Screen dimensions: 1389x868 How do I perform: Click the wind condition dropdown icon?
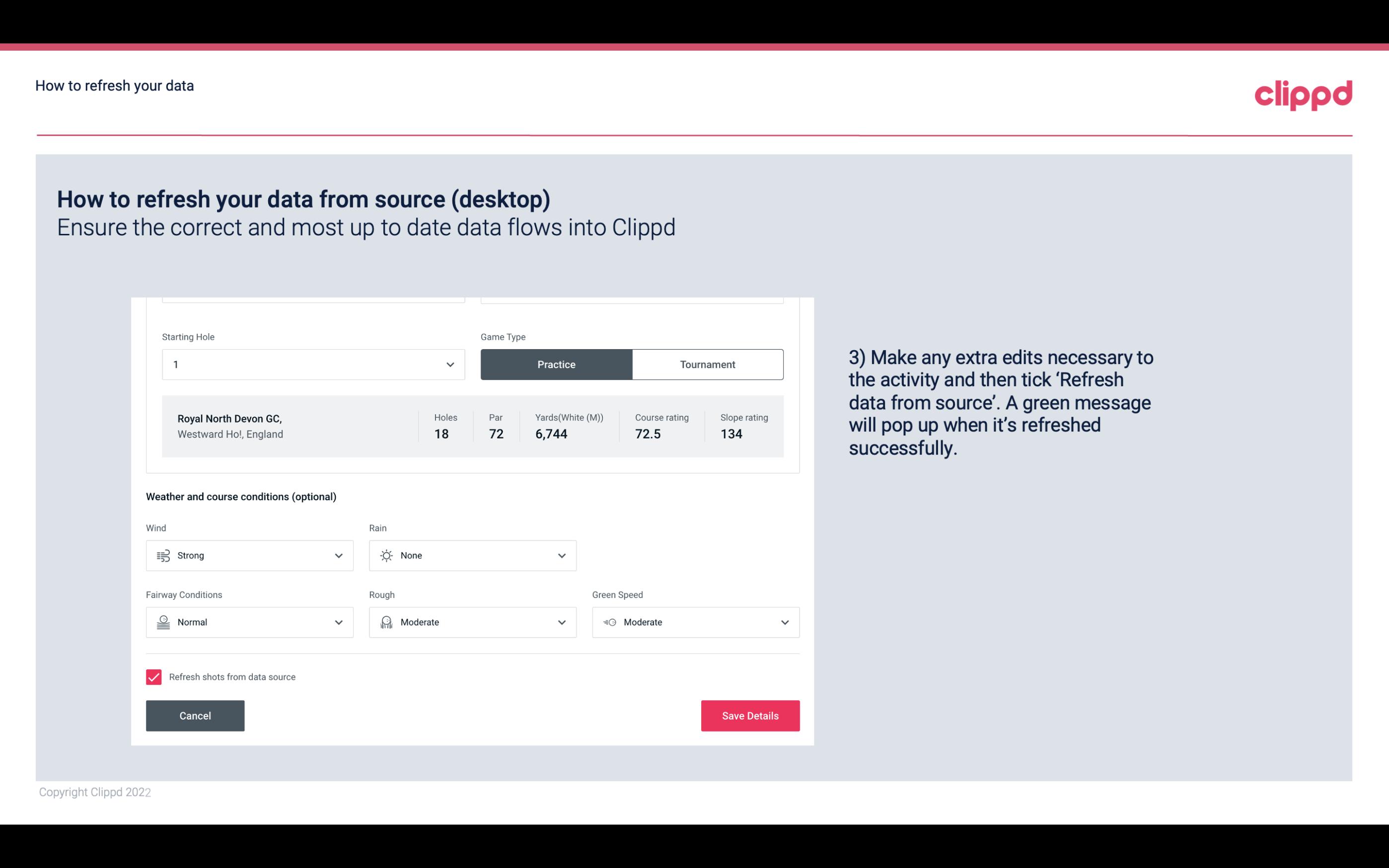(338, 555)
